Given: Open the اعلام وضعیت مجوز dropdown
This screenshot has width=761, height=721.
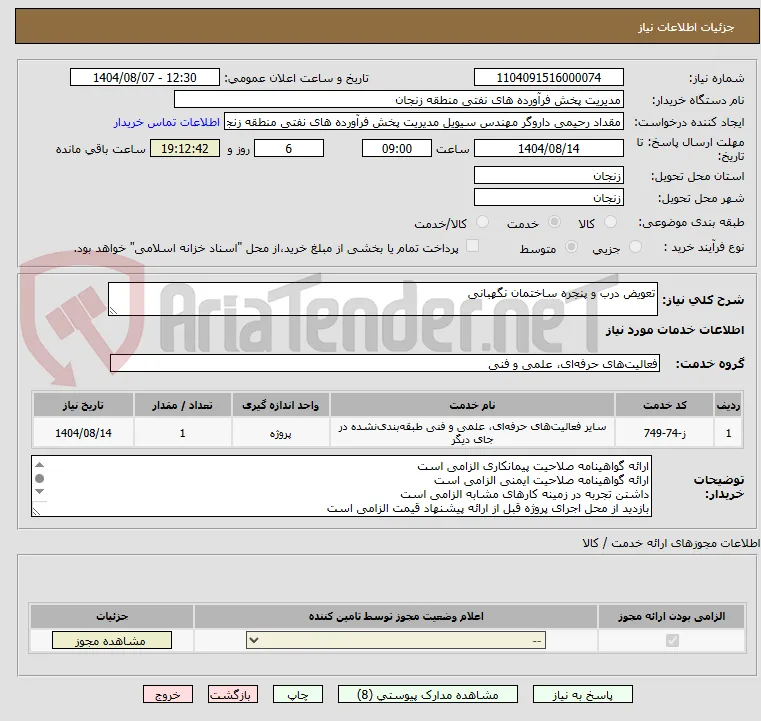Looking at the screenshot, I should 396,640.
